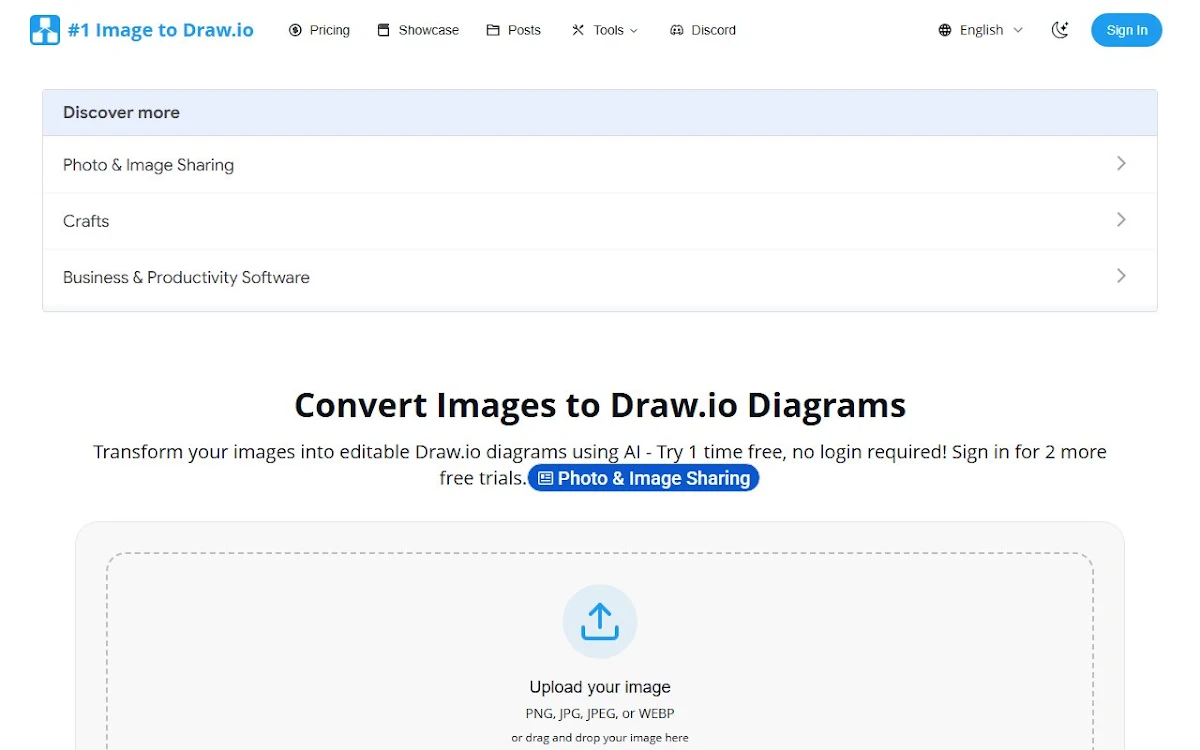Click the Convert Images to Draw.io Diagrams heading
1200x750 pixels.
tap(600, 405)
